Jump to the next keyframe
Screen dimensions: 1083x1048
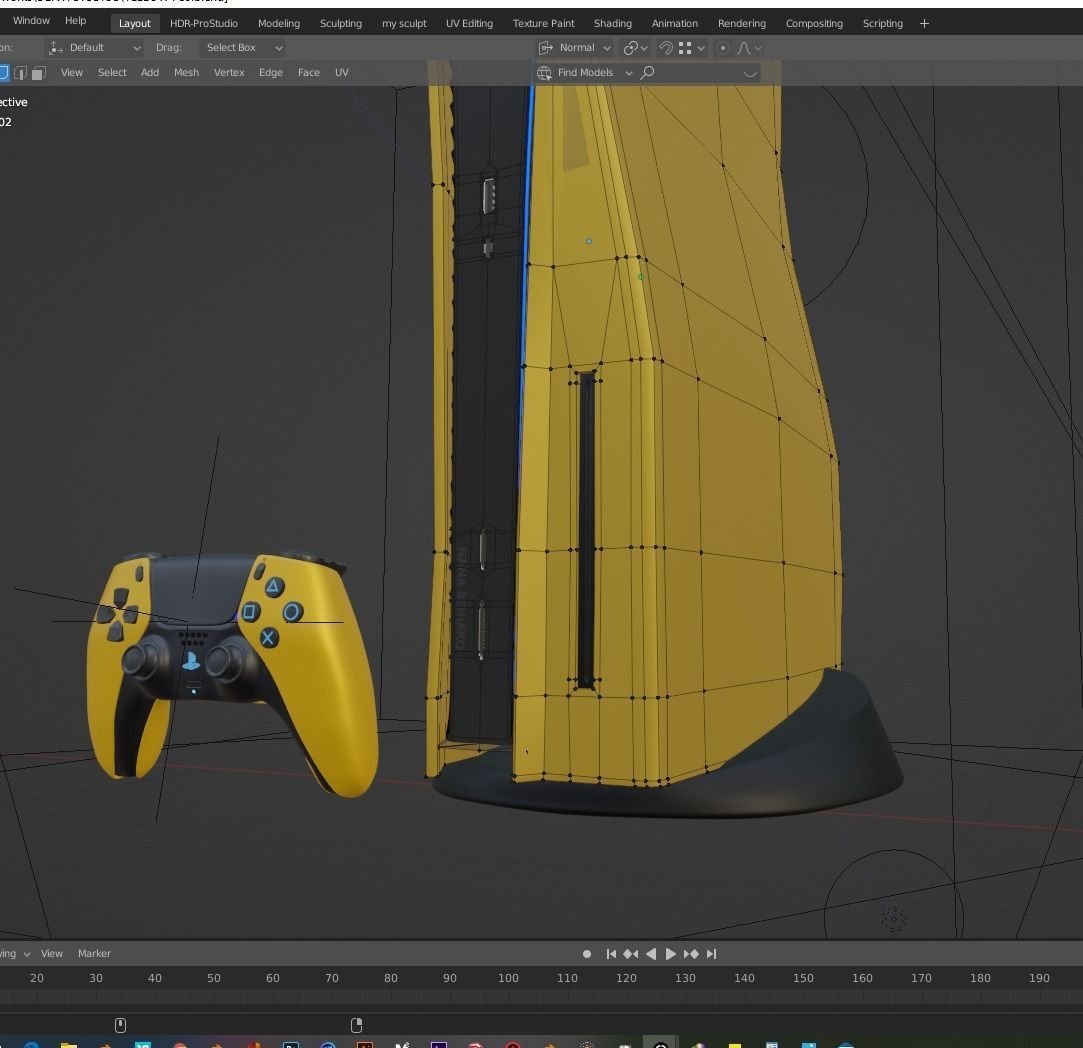(x=691, y=954)
